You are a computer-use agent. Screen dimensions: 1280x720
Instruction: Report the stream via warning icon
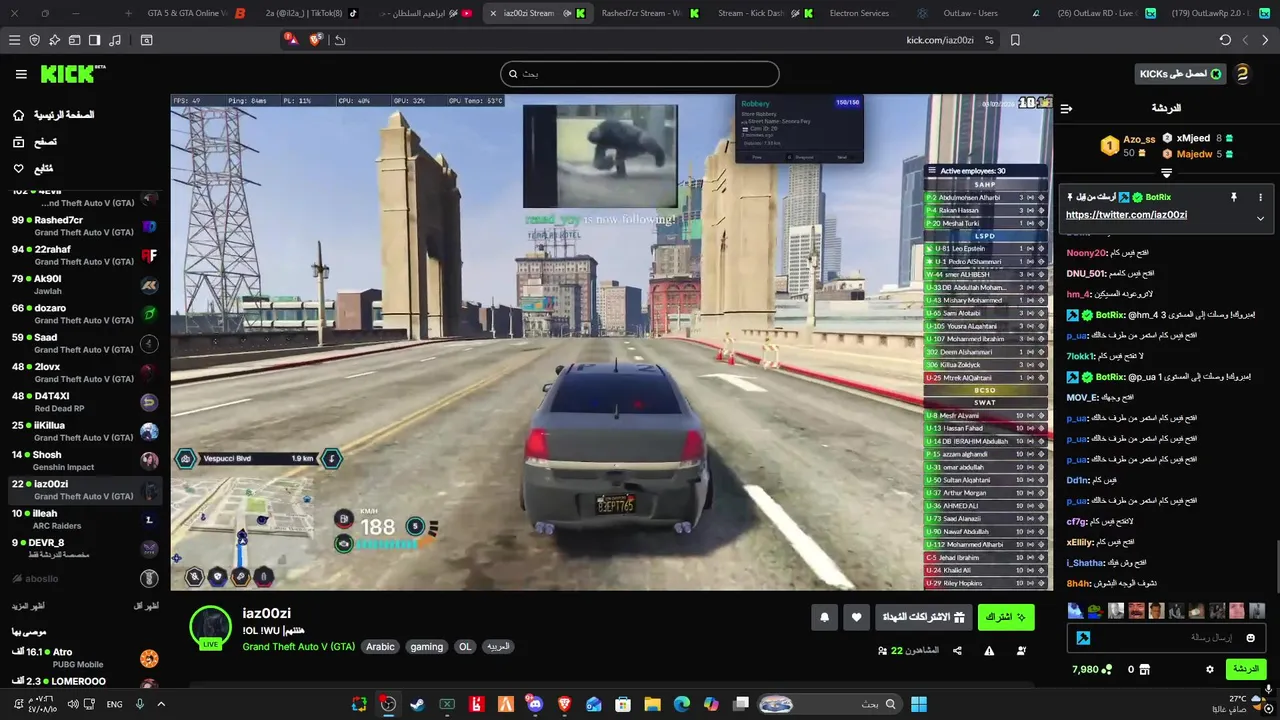coord(989,651)
